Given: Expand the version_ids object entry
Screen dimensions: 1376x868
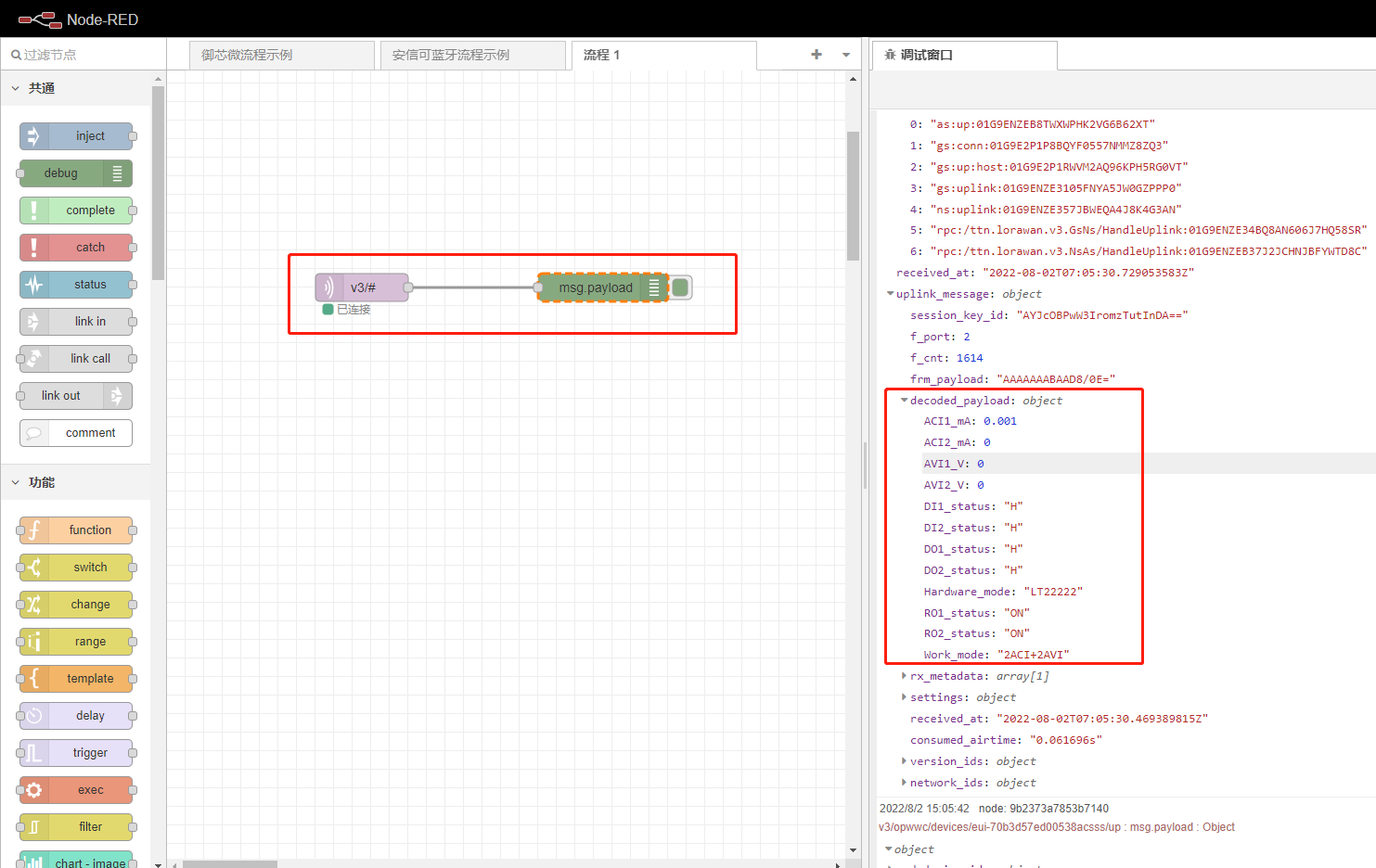Looking at the screenshot, I should click(904, 761).
